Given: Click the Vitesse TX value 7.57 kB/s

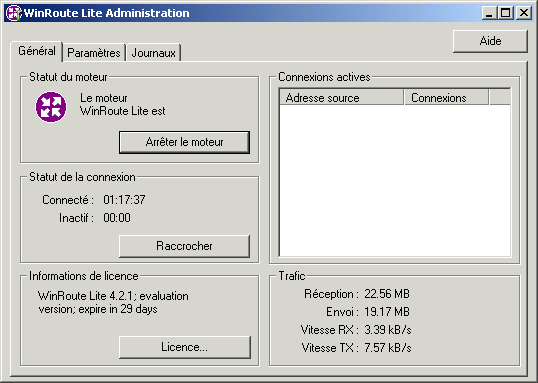Looking at the screenshot, I should coord(388,348).
